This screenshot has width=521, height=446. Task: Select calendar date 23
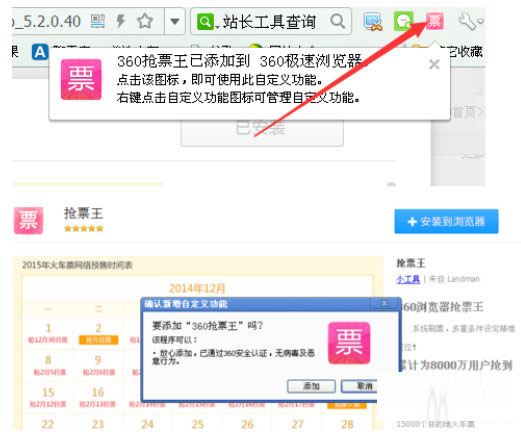98,424
